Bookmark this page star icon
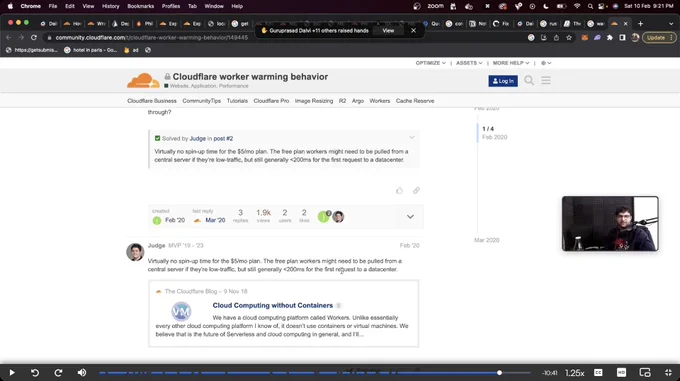680x381 pixels. (x=569, y=38)
